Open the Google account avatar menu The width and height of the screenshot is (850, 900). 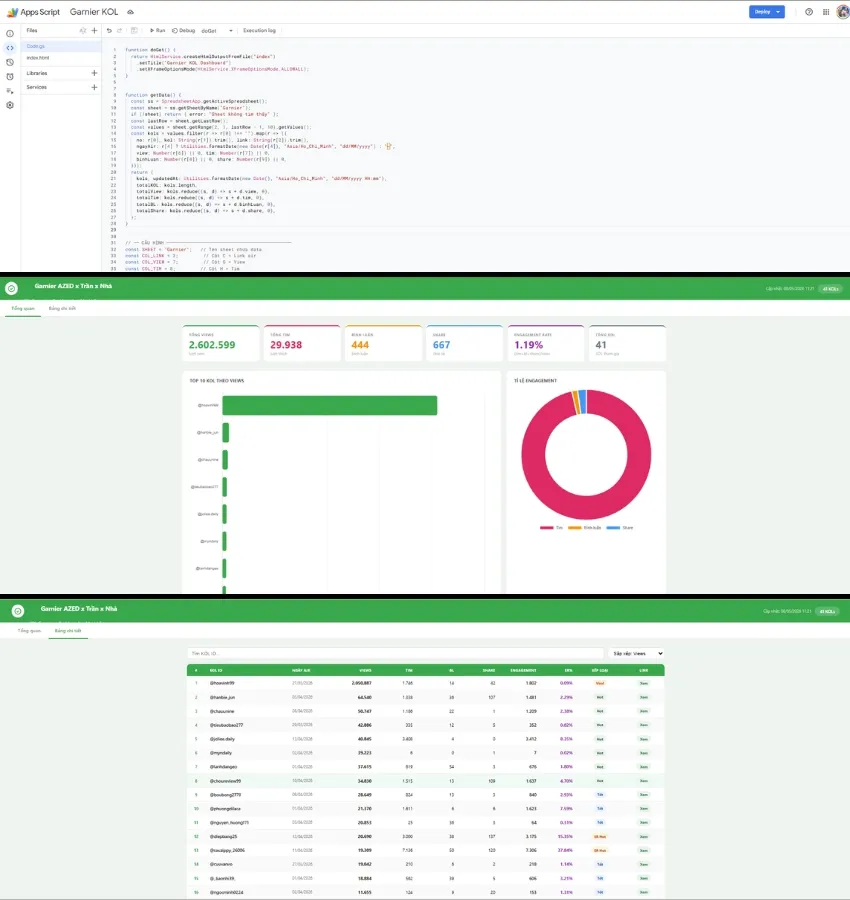843,11
